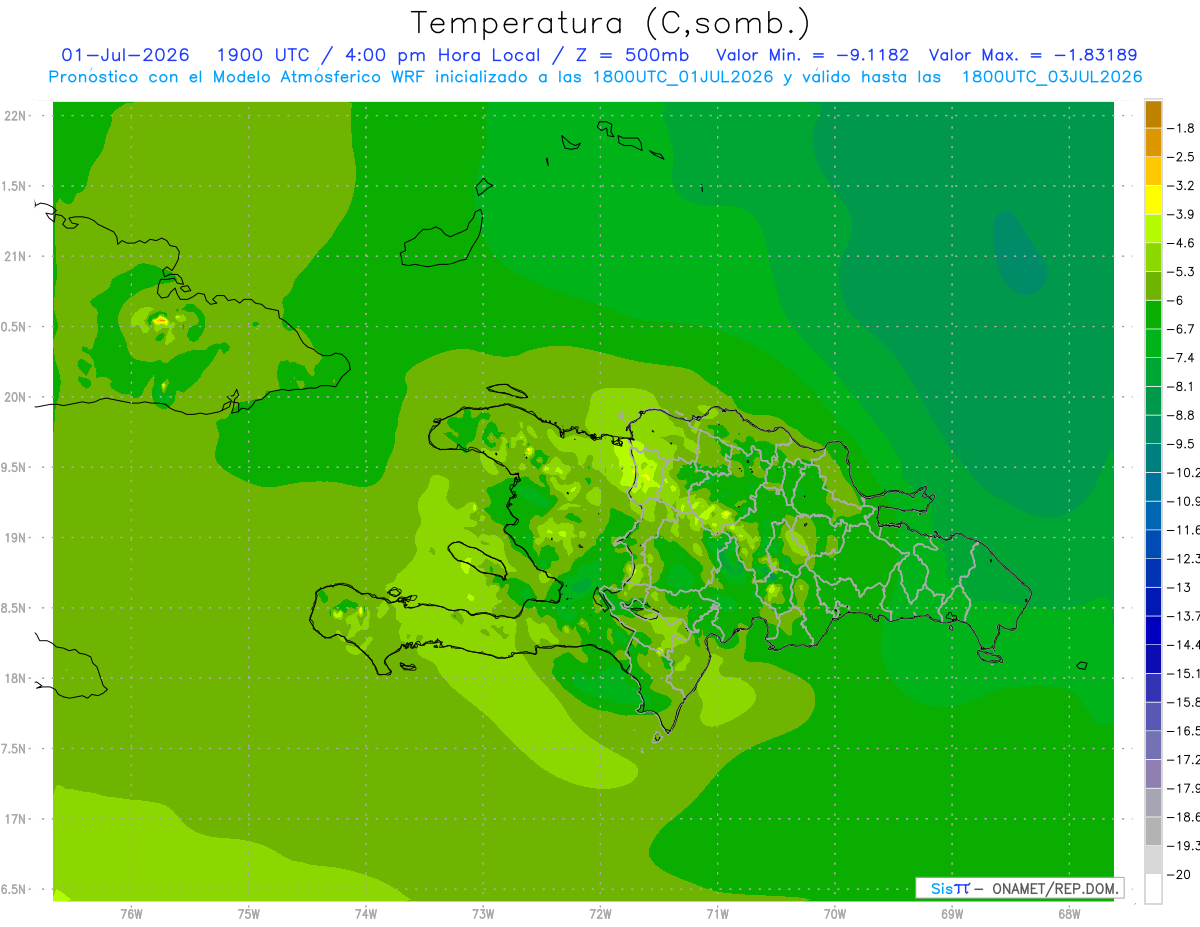Click the '-14.4' colorbar label
Screen dimensions: 1200x927
tap(1183, 645)
